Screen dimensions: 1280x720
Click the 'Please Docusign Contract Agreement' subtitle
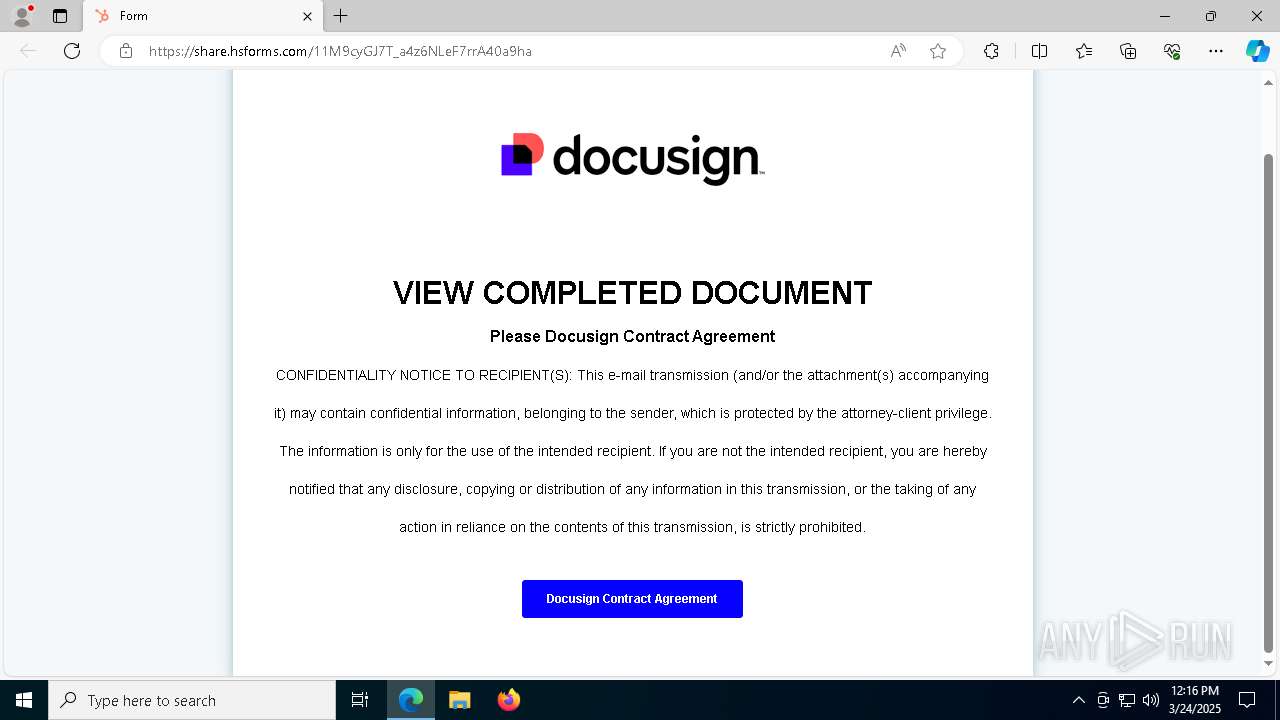(632, 337)
